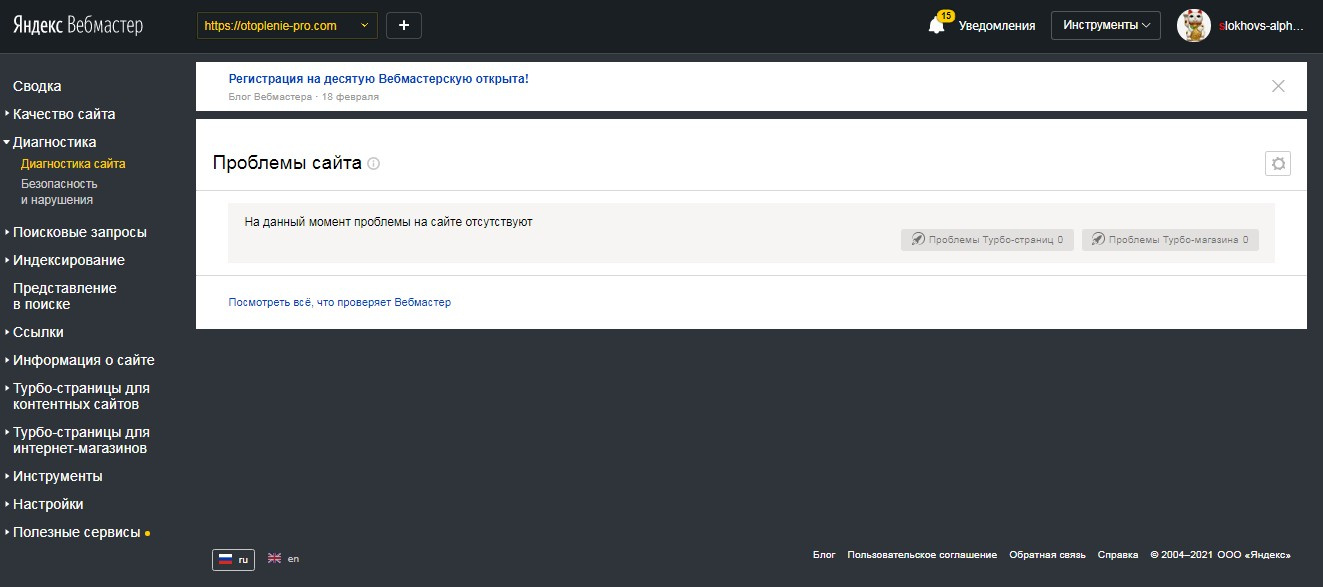Click Проблемы Турбо-магазина 0 button
Screen dimensions: 1323x587
[x=1170, y=240]
